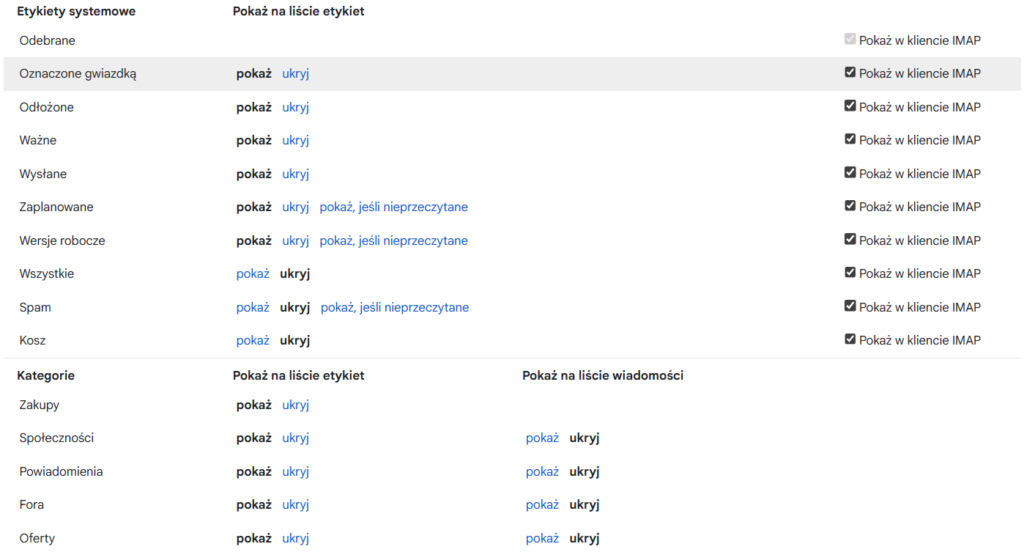Click bold 'pokaż' for Zakupy
The height and width of the screenshot is (552, 1024).
click(x=253, y=405)
